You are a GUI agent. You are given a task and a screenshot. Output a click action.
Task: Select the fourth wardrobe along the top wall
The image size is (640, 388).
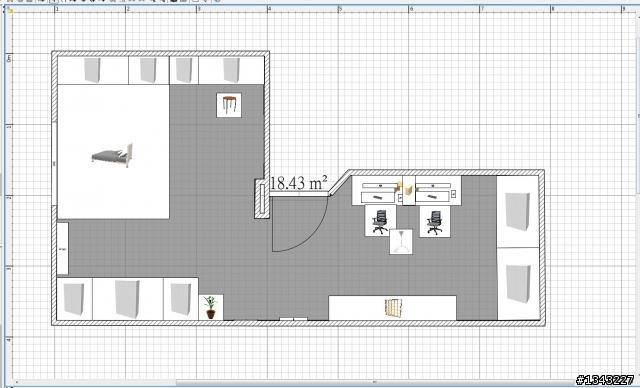click(x=231, y=70)
